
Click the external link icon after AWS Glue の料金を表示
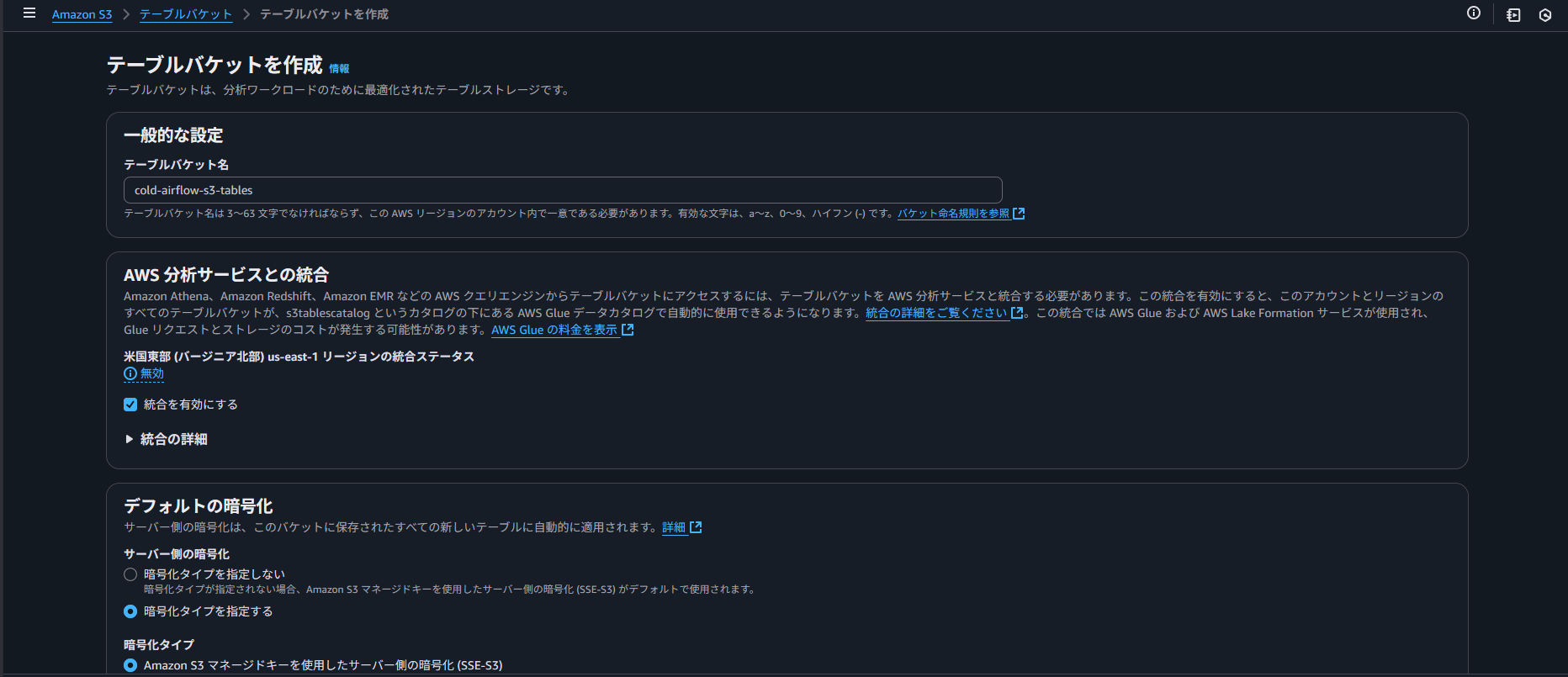(628, 330)
